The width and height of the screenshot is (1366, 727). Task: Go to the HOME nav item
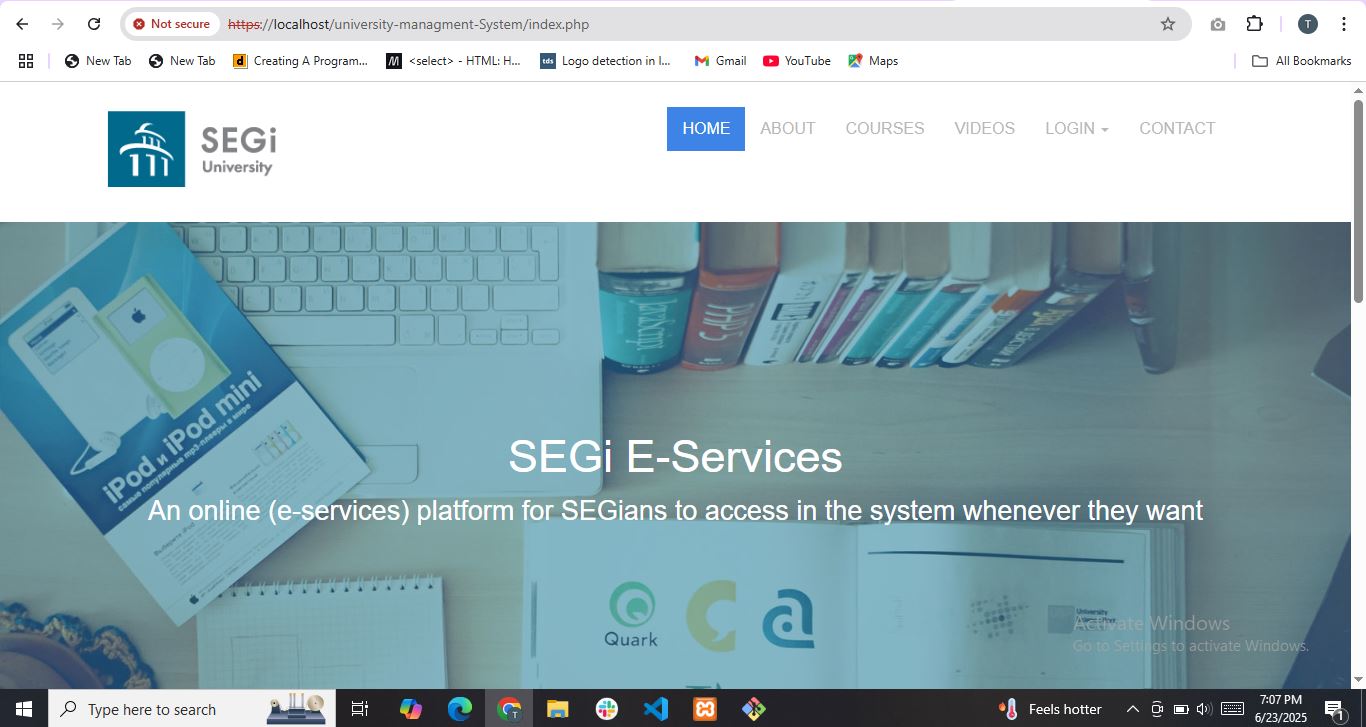click(706, 129)
